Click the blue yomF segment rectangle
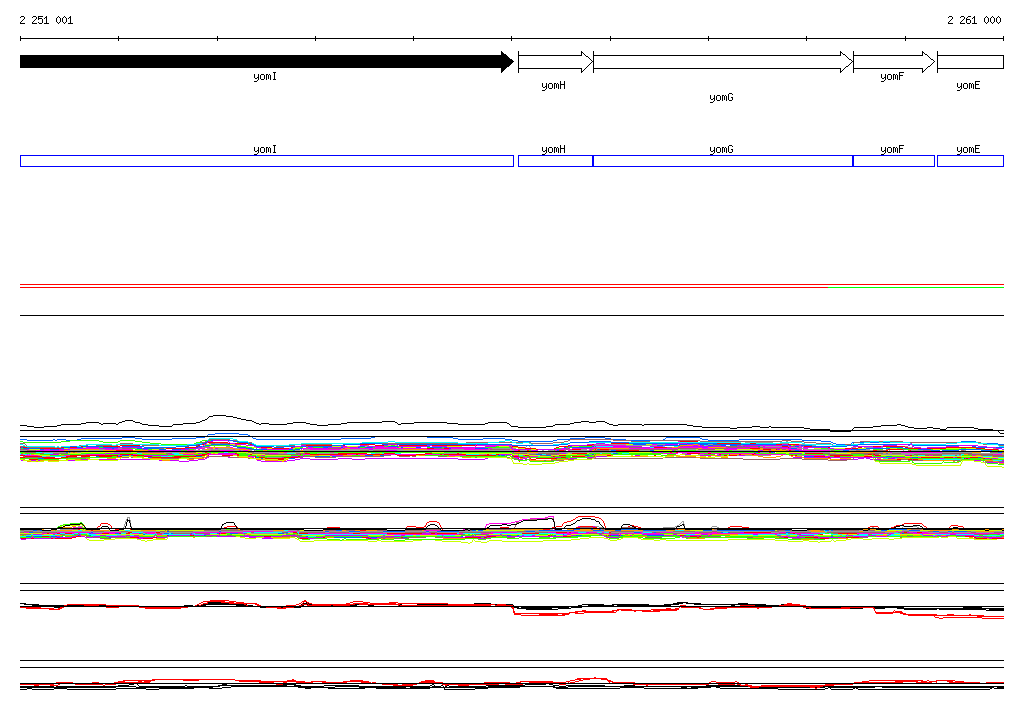Image resolution: width=1024 pixels, height=714 pixels. click(894, 161)
